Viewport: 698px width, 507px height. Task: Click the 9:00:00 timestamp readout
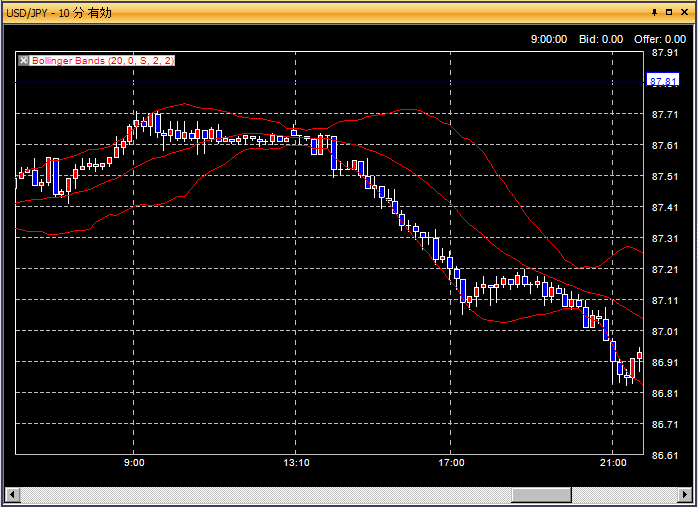point(548,39)
